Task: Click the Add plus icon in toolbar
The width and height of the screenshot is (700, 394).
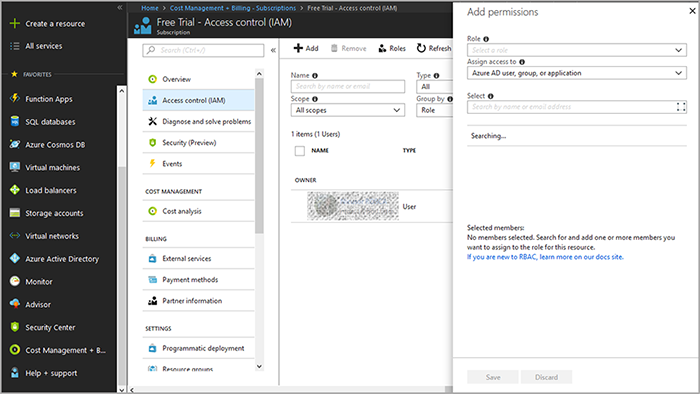Action: click(x=298, y=48)
